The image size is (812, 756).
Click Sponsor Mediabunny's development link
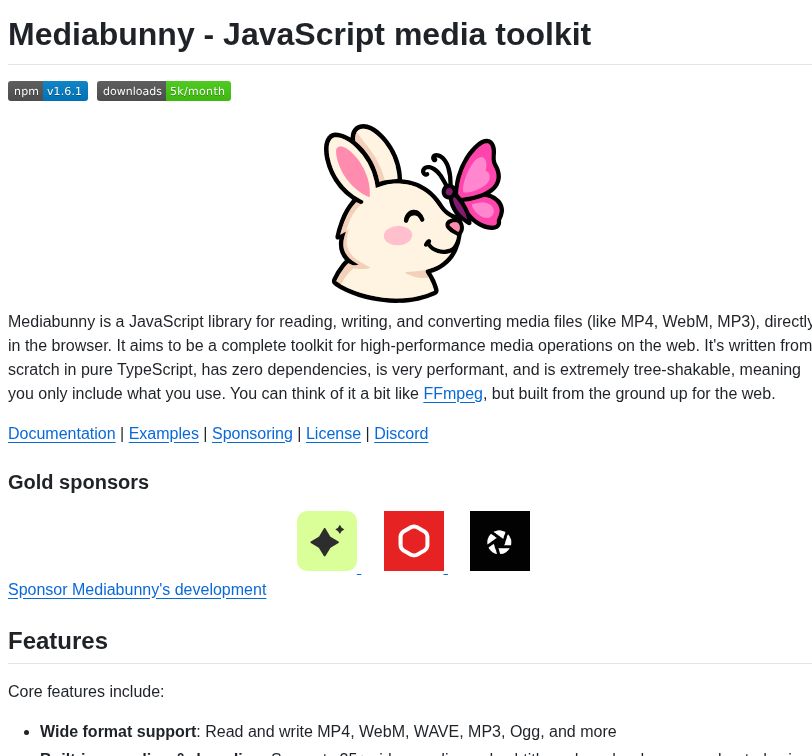[x=137, y=589]
